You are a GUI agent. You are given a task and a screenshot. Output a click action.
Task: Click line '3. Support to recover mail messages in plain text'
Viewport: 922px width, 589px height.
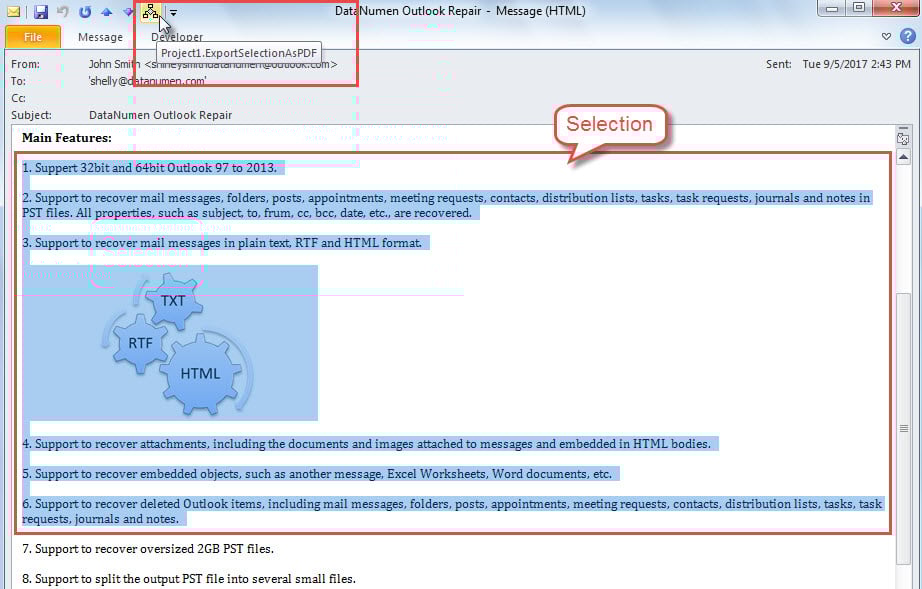point(222,243)
